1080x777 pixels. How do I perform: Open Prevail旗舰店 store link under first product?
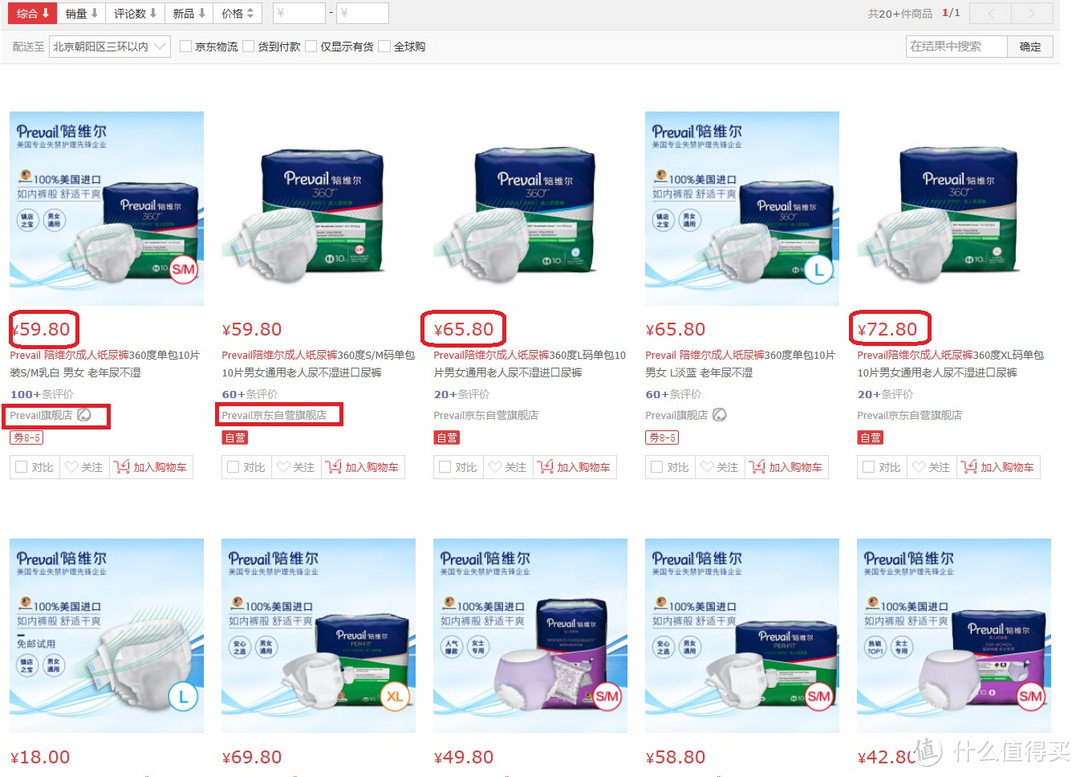[x=41, y=415]
